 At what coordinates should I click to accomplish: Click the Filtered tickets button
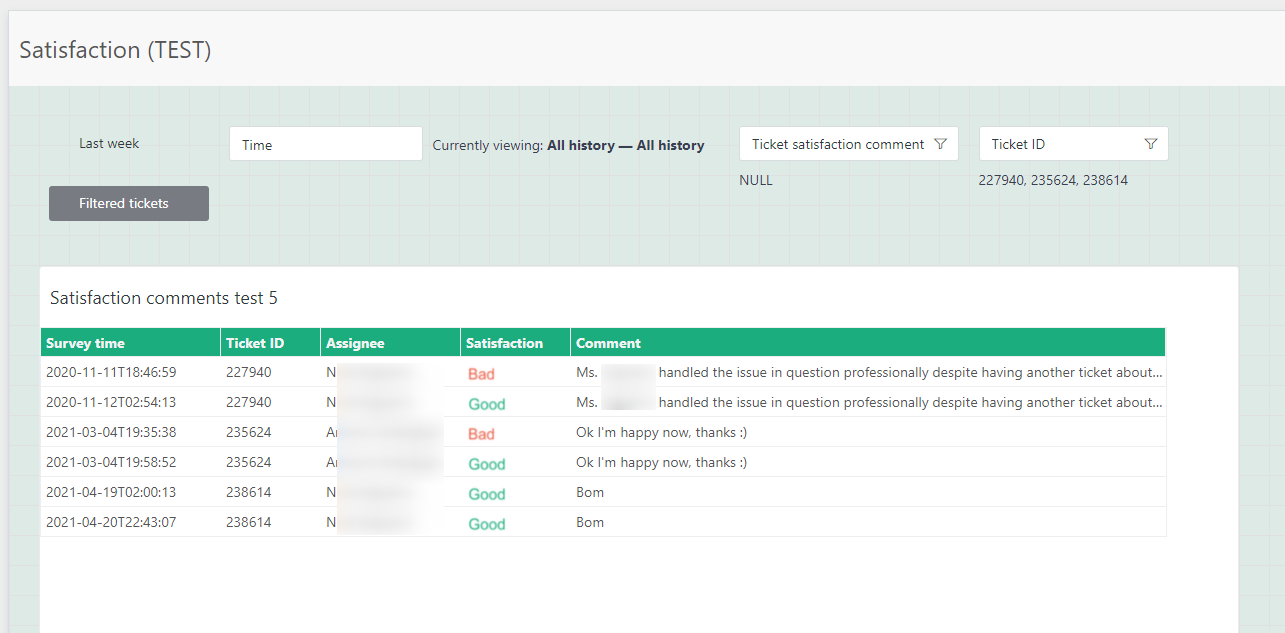click(x=129, y=203)
